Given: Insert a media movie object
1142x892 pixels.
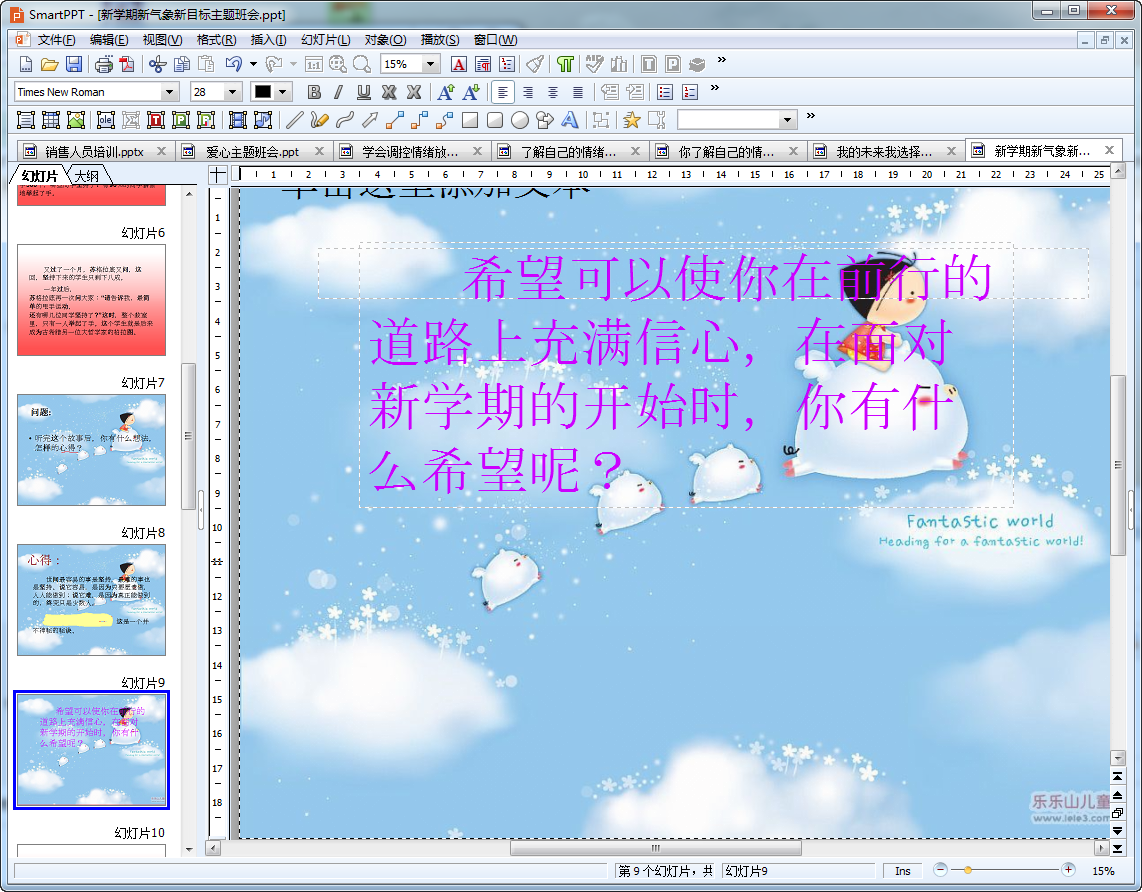Looking at the screenshot, I should point(237,119).
